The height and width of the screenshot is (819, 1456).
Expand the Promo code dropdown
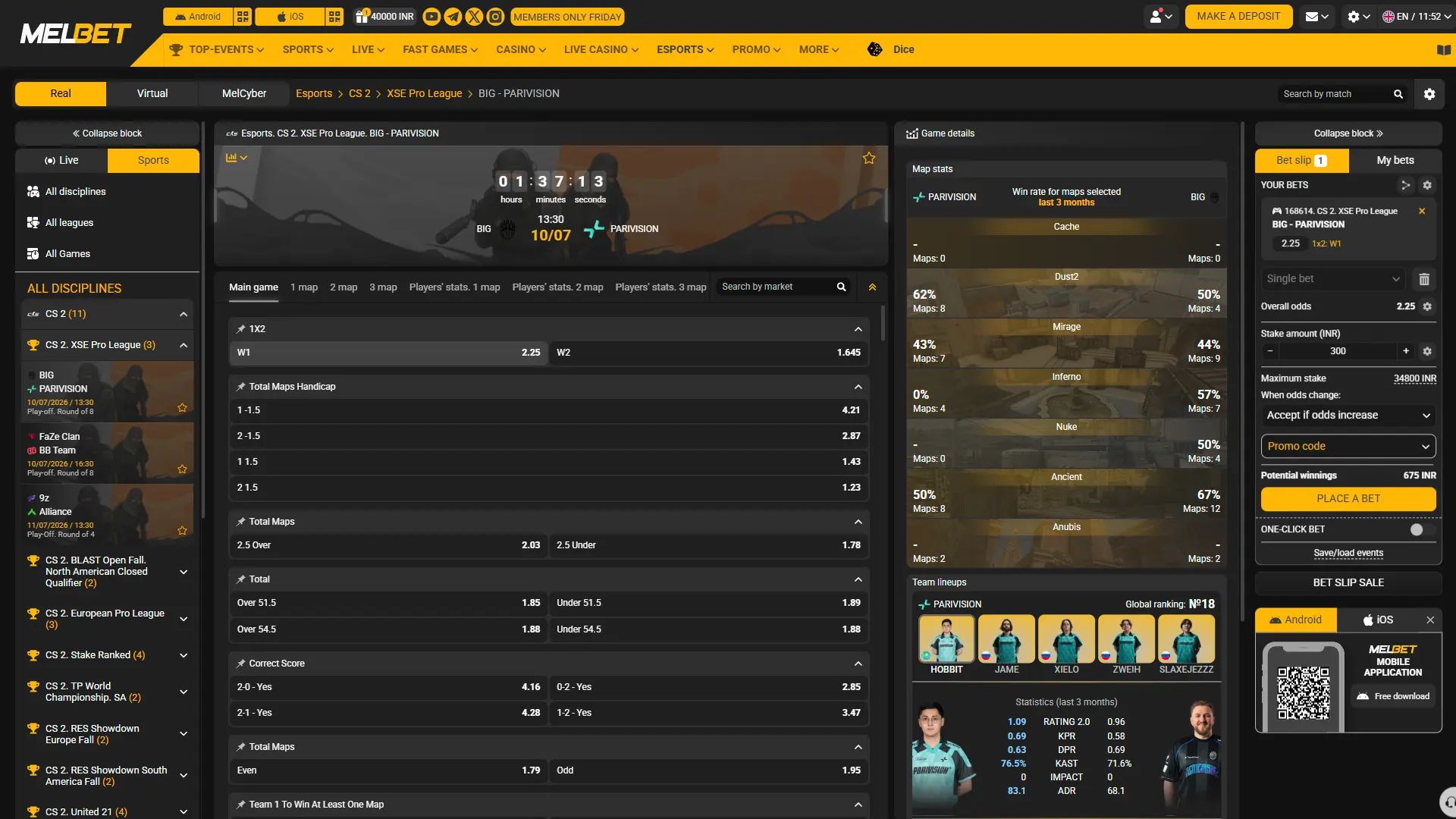tap(1348, 447)
